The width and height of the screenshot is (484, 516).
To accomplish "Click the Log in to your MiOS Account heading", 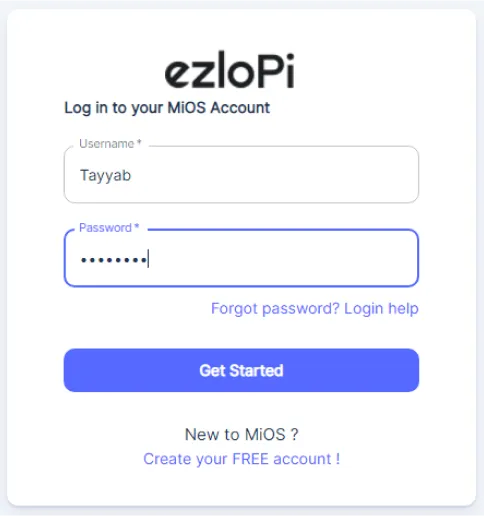I will click(167, 108).
